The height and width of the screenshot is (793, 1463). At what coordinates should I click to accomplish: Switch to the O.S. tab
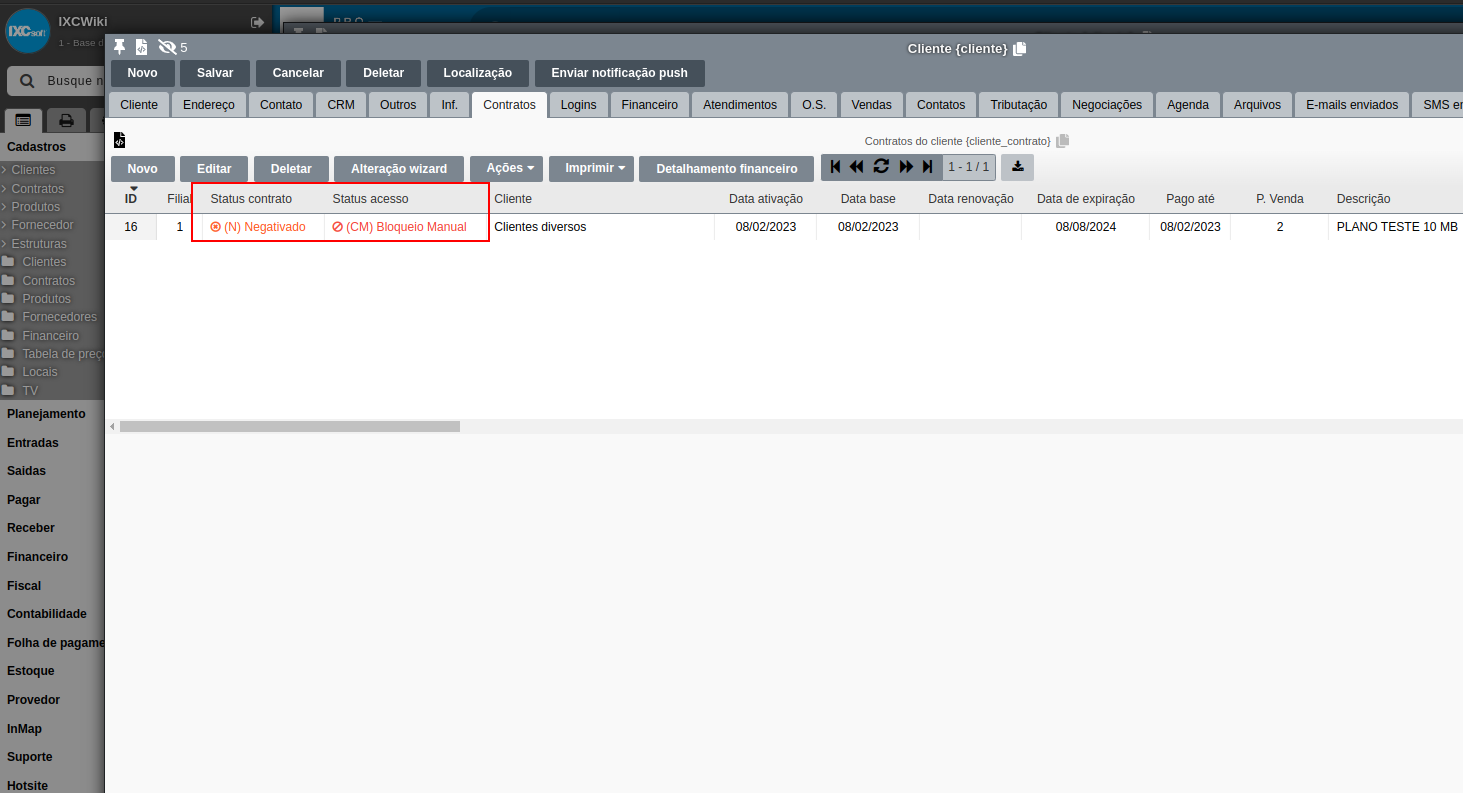[814, 105]
